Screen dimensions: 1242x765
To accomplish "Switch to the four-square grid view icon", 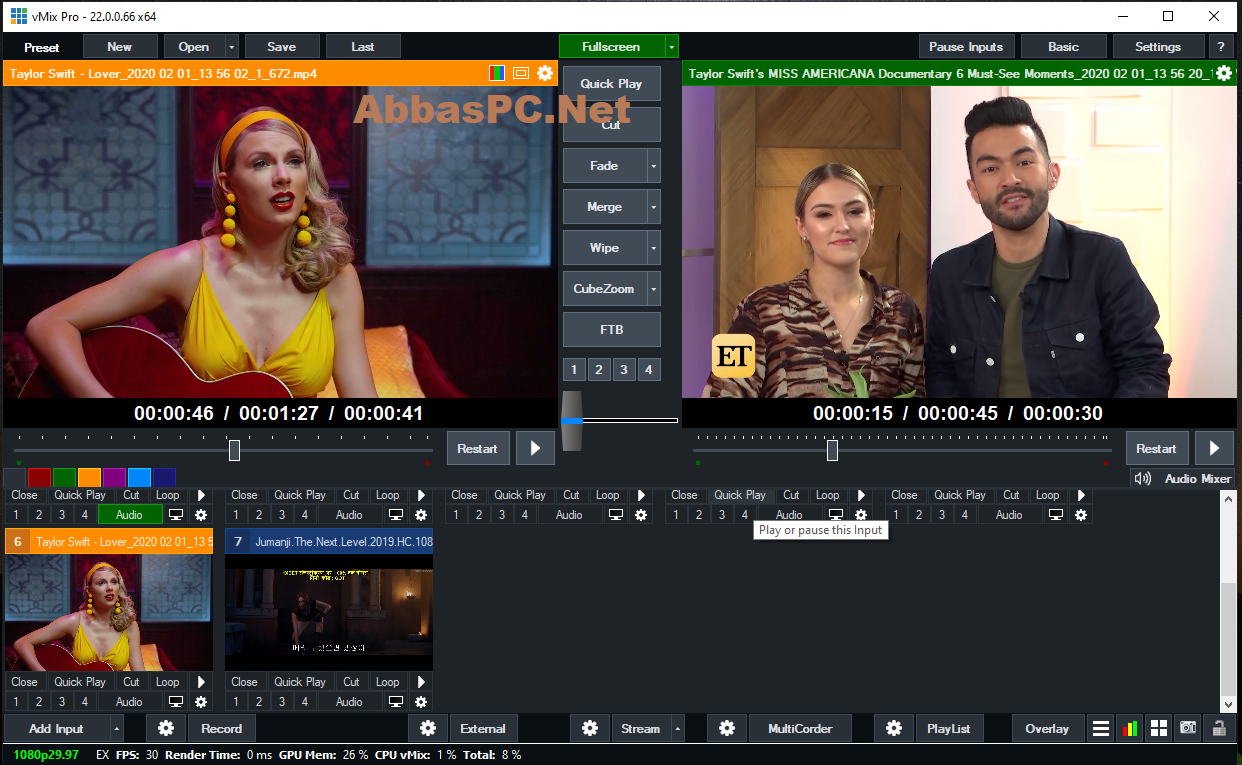I will 1159,728.
